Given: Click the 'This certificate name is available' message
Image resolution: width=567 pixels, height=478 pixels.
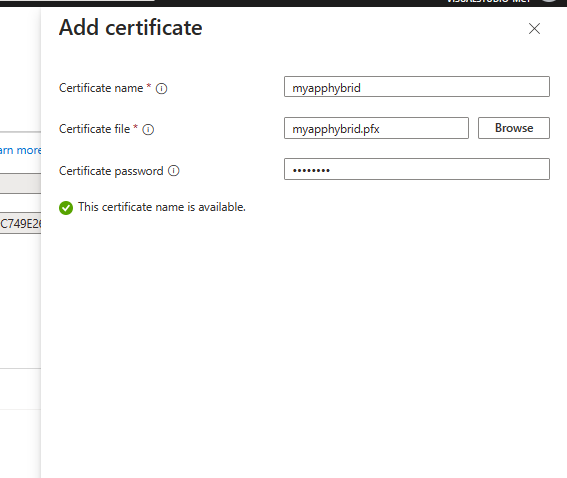Looking at the screenshot, I should (162, 207).
